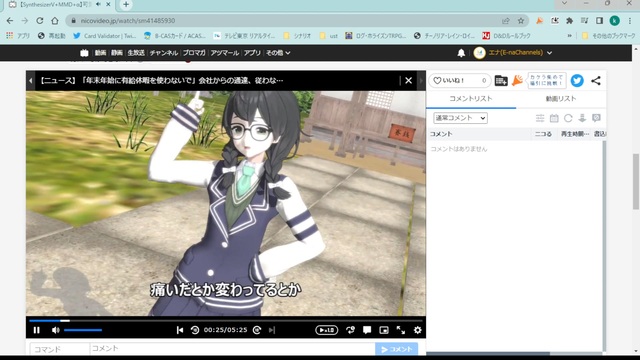The height and width of the screenshot is (360, 640).
Task: Like the video with いいね！ button
Action: pos(459,80)
